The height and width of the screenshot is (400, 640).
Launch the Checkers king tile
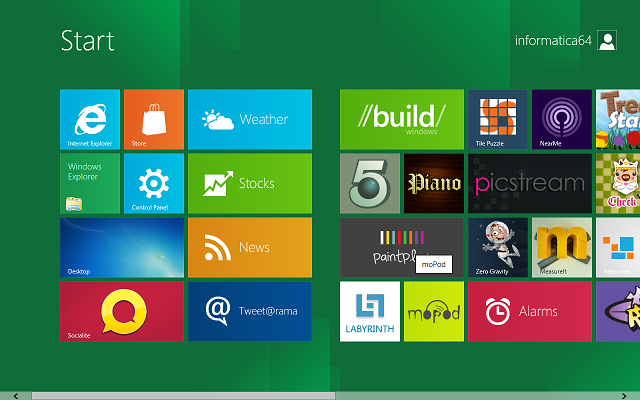(x=618, y=183)
